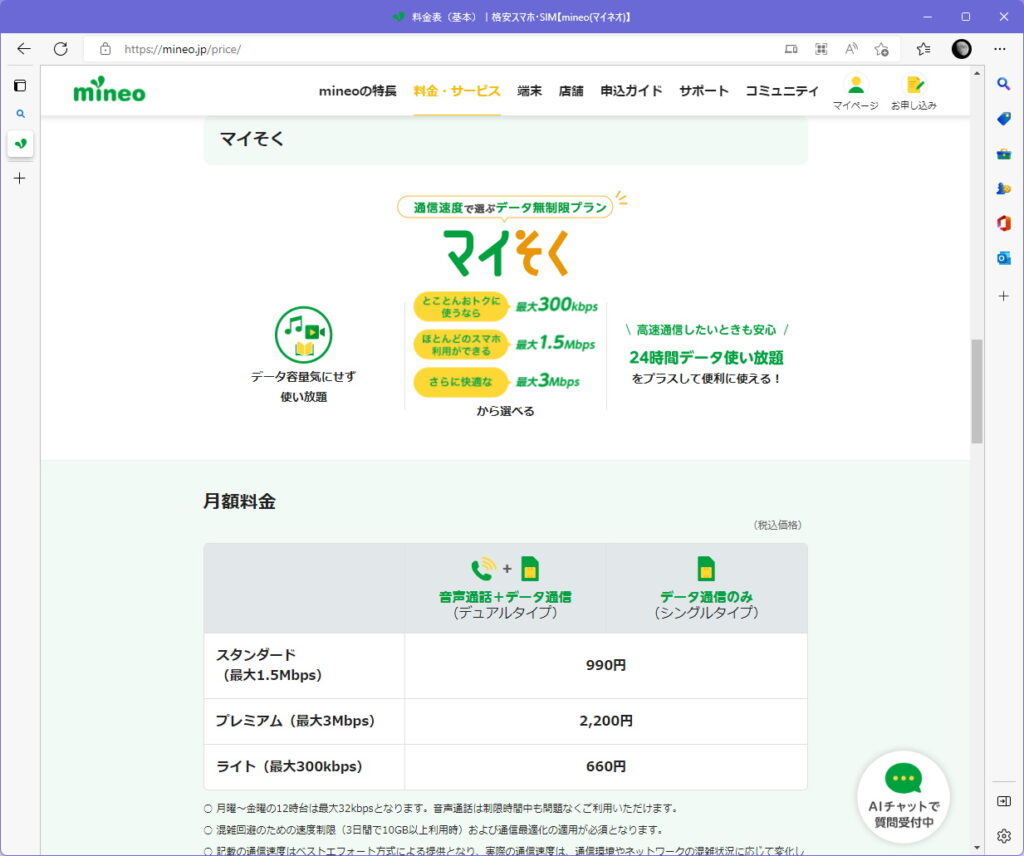Open the browser profile avatar
The height and width of the screenshot is (856, 1024).
(961, 49)
